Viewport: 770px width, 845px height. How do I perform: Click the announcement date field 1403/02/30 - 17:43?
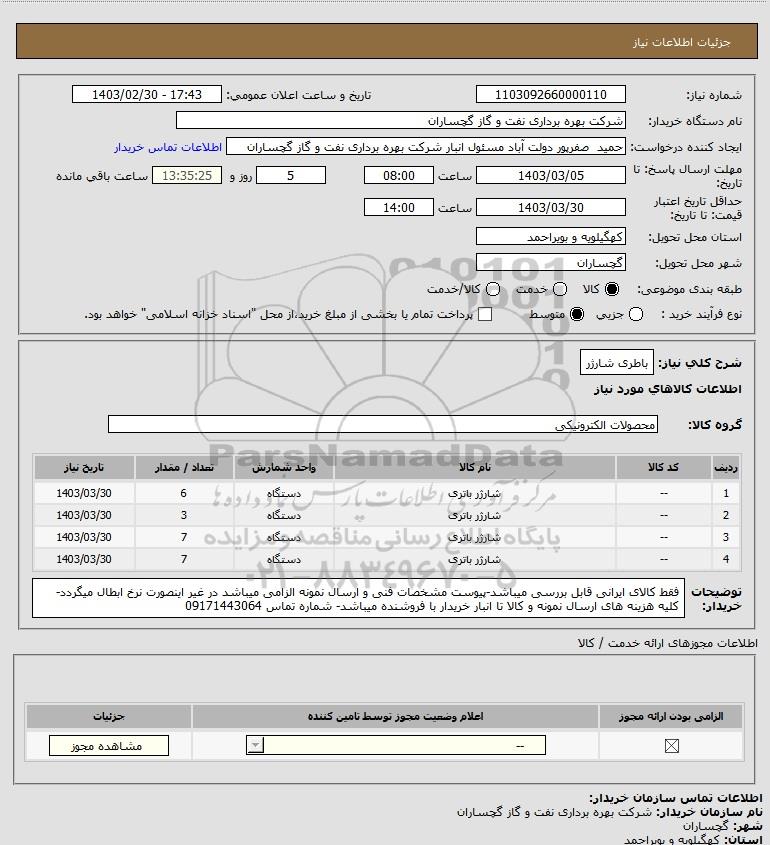click(x=147, y=94)
